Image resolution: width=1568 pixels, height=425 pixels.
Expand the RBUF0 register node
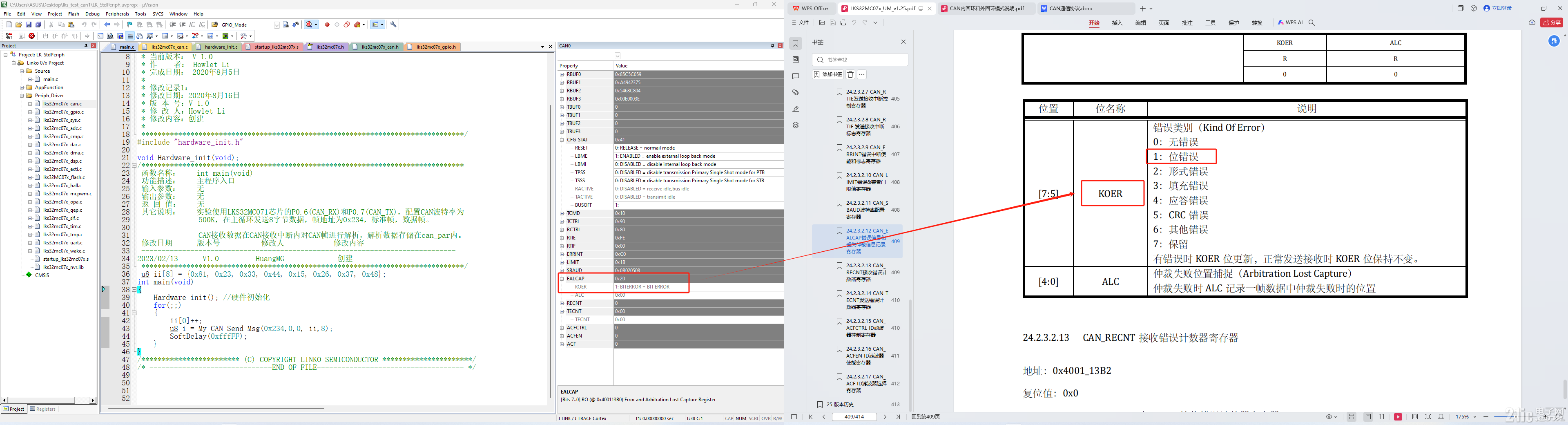[562, 74]
